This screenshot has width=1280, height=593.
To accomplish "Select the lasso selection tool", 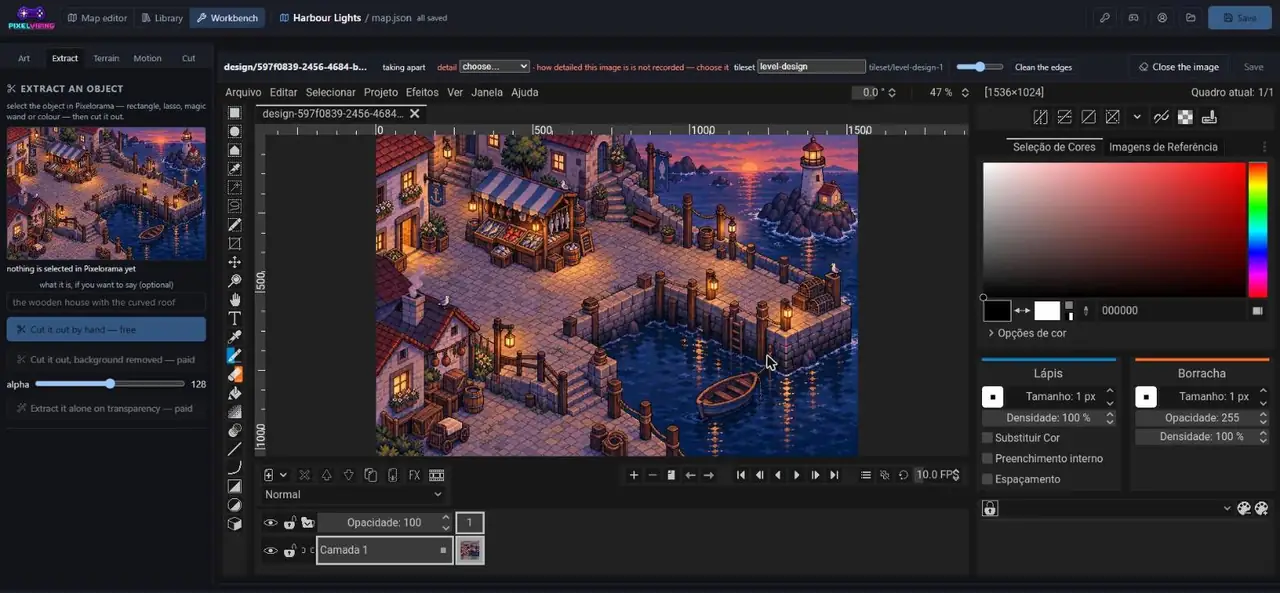I will pos(235,206).
